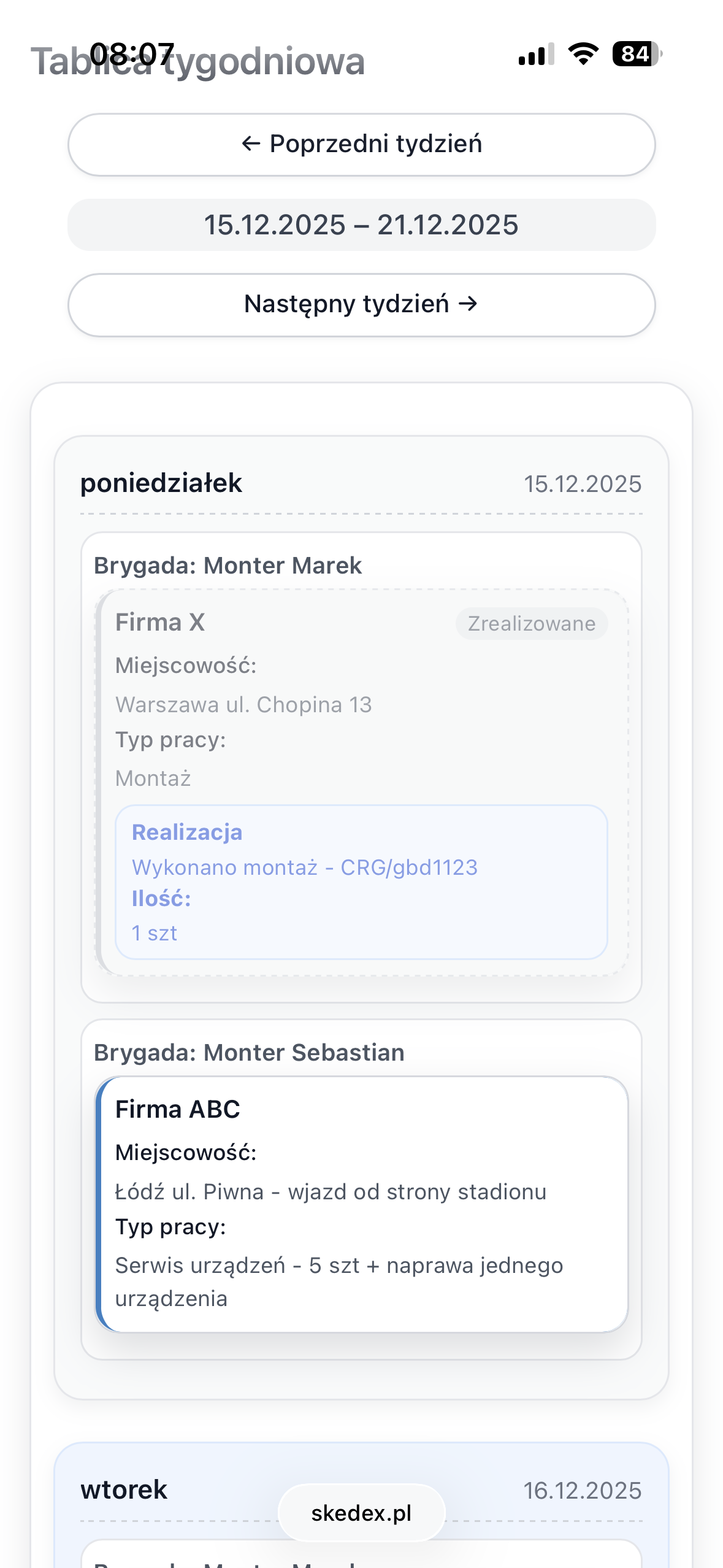723x1568 pixels.
Task: Open the skedex.pl address pill
Action: 361,1513
